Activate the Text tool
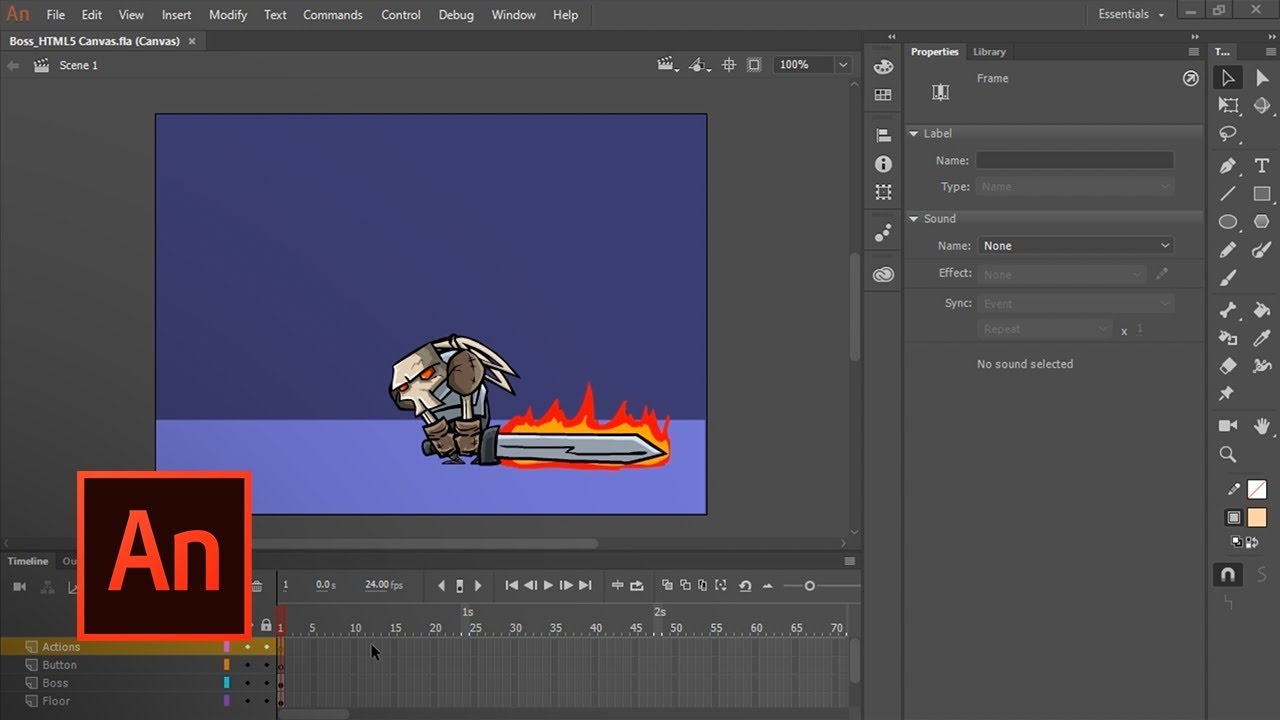 (1261, 165)
